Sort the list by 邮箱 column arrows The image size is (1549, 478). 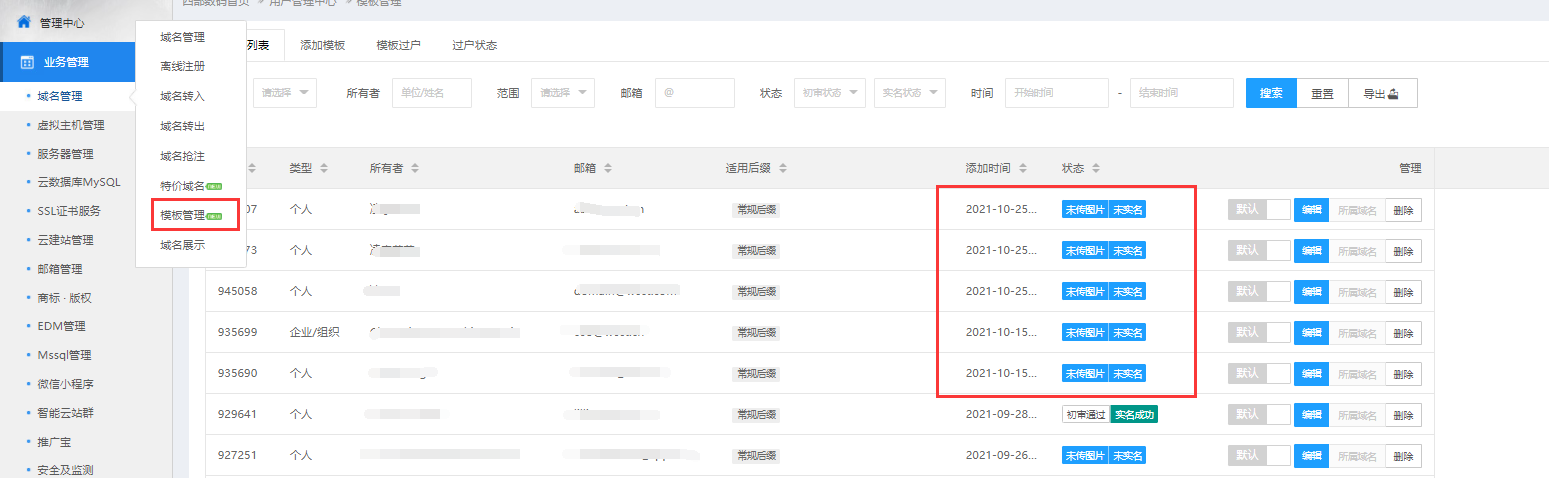608,168
